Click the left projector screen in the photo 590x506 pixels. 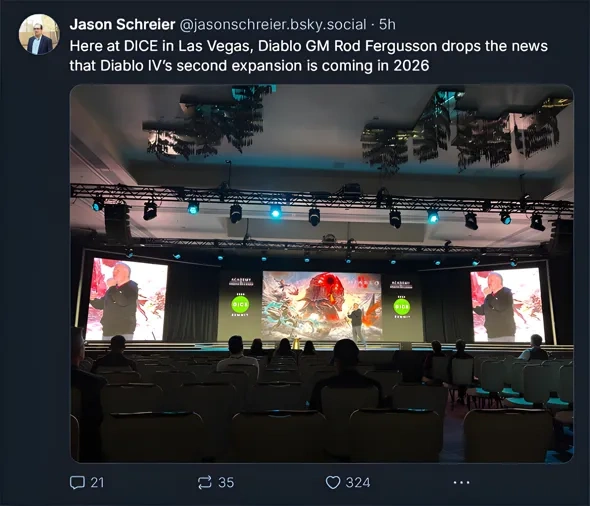coord(126,300)
